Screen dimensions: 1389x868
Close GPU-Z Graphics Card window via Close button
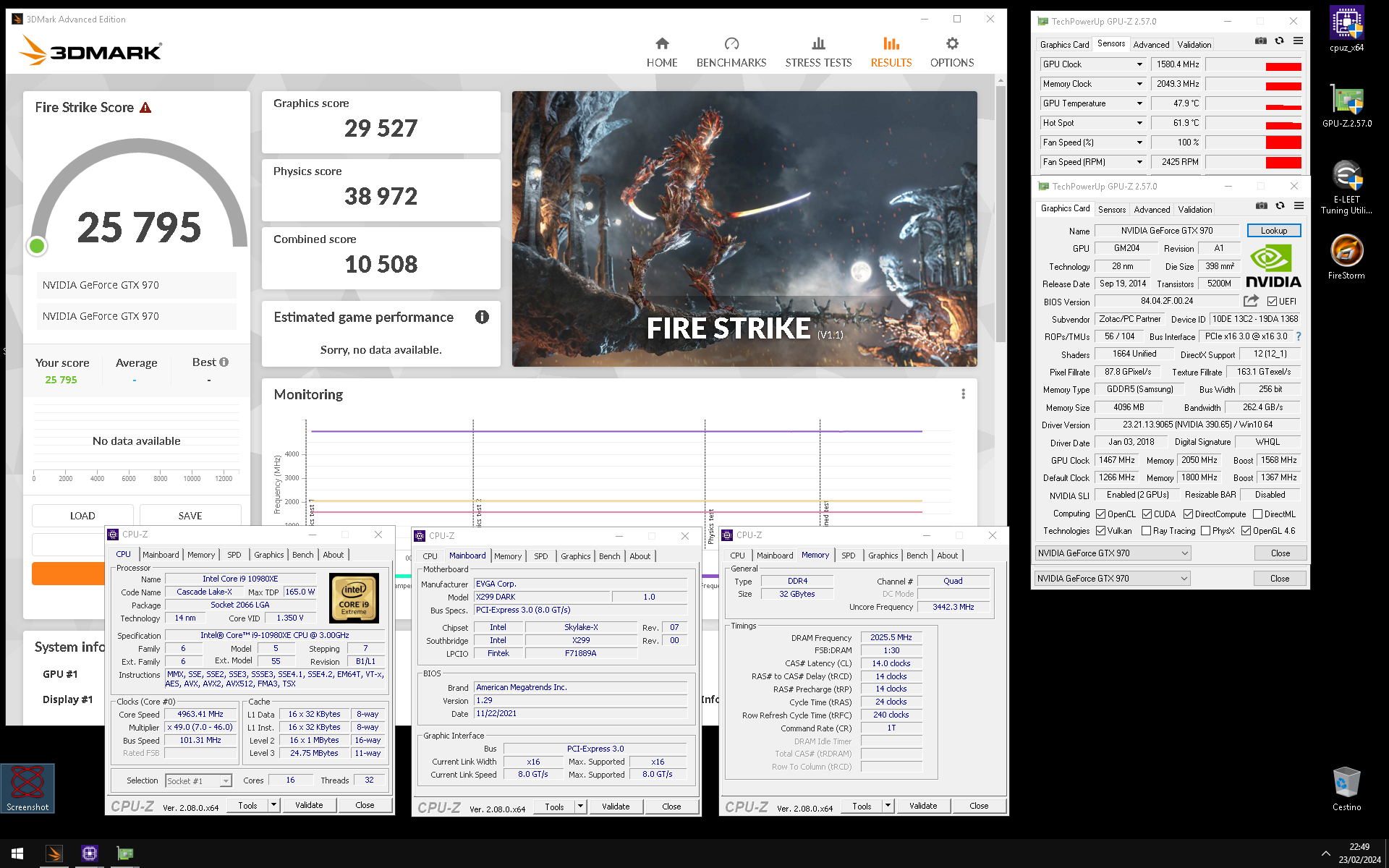click(x=1280, y=553)
